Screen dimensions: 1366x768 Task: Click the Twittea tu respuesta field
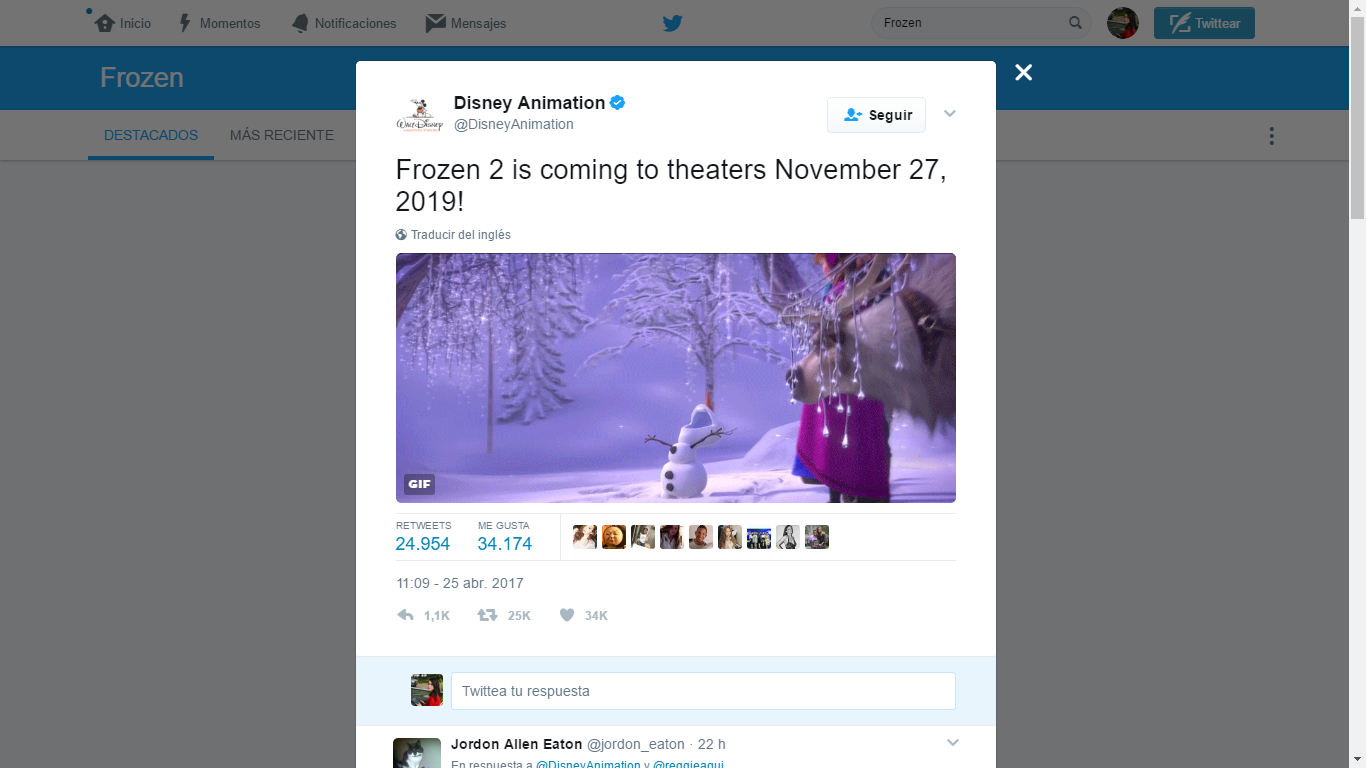[x=703, y=691]
